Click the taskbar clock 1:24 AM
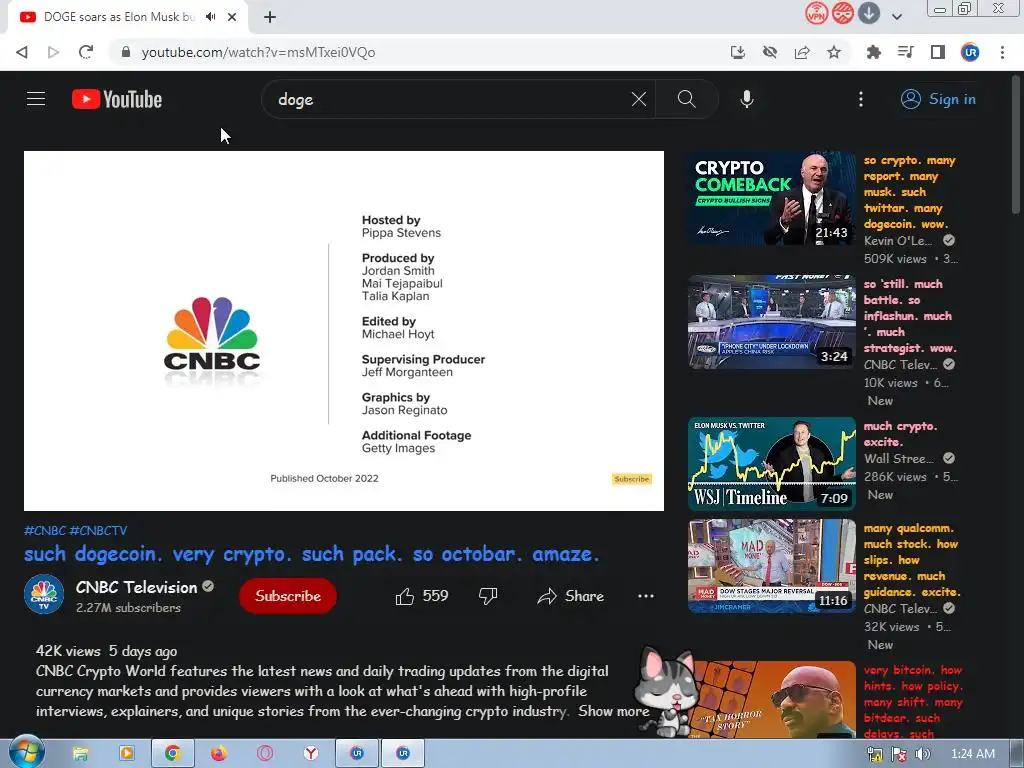1024x768 pixels. (973, 754)
